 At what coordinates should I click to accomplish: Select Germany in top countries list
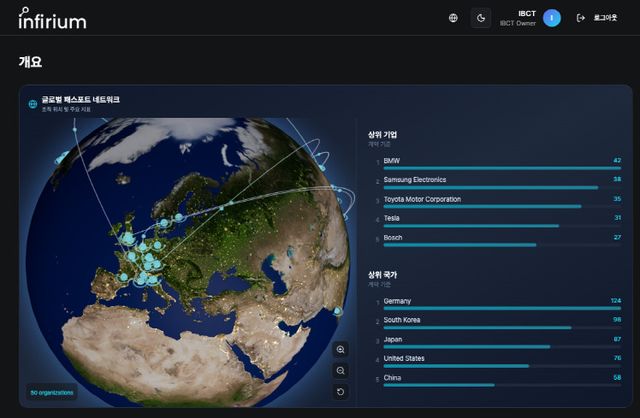(x=397, y=300)
